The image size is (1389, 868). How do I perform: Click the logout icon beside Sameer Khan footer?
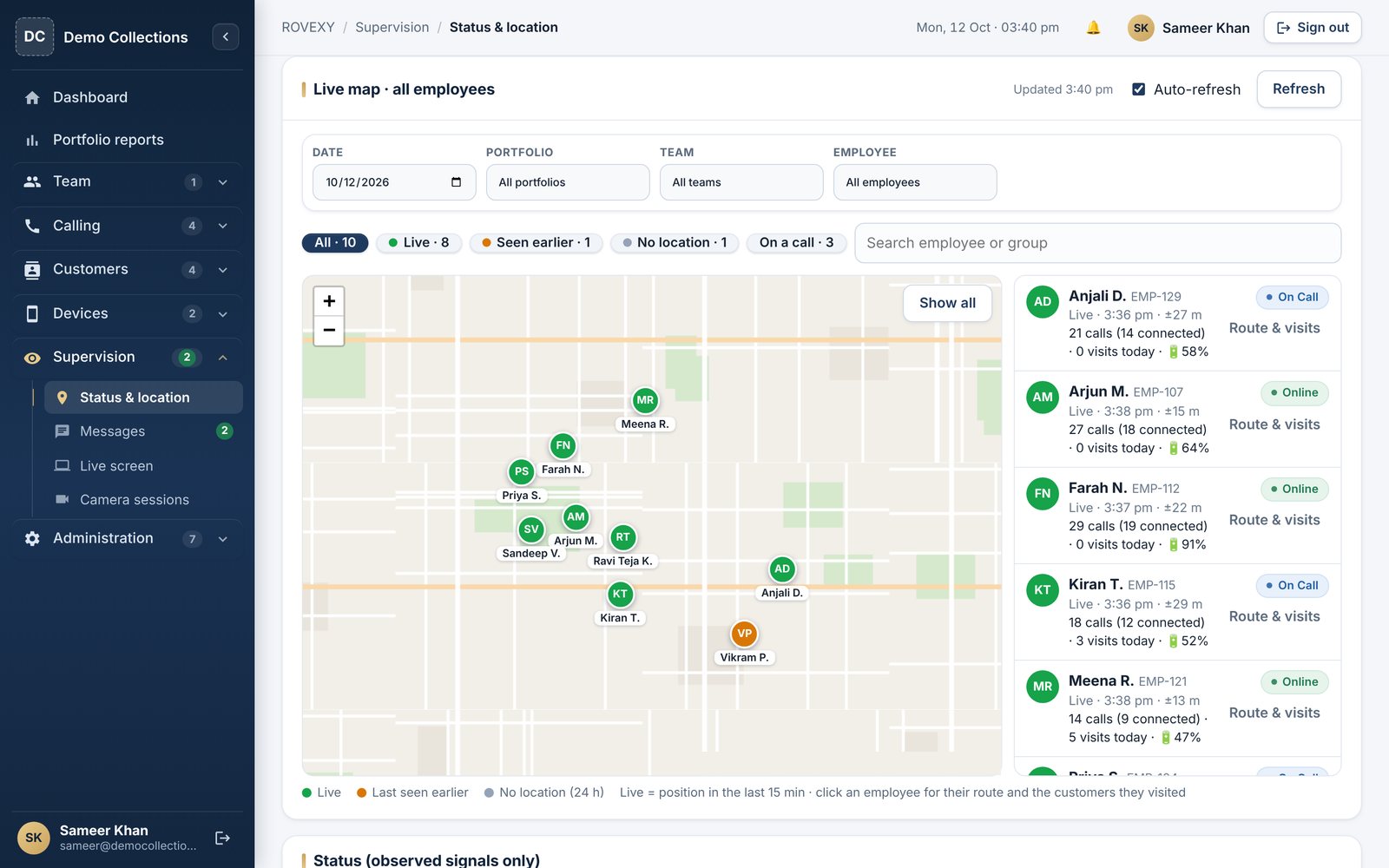(x=222, y=838)
